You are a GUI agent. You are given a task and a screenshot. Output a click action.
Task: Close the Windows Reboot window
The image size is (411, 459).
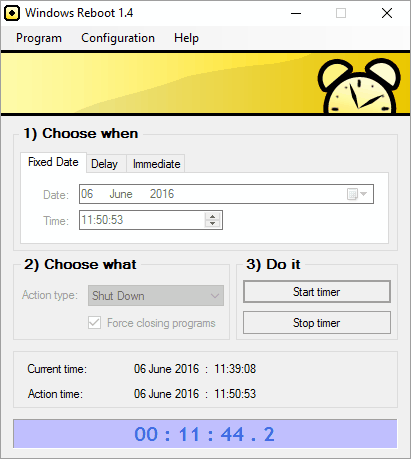tap(387, 13)
